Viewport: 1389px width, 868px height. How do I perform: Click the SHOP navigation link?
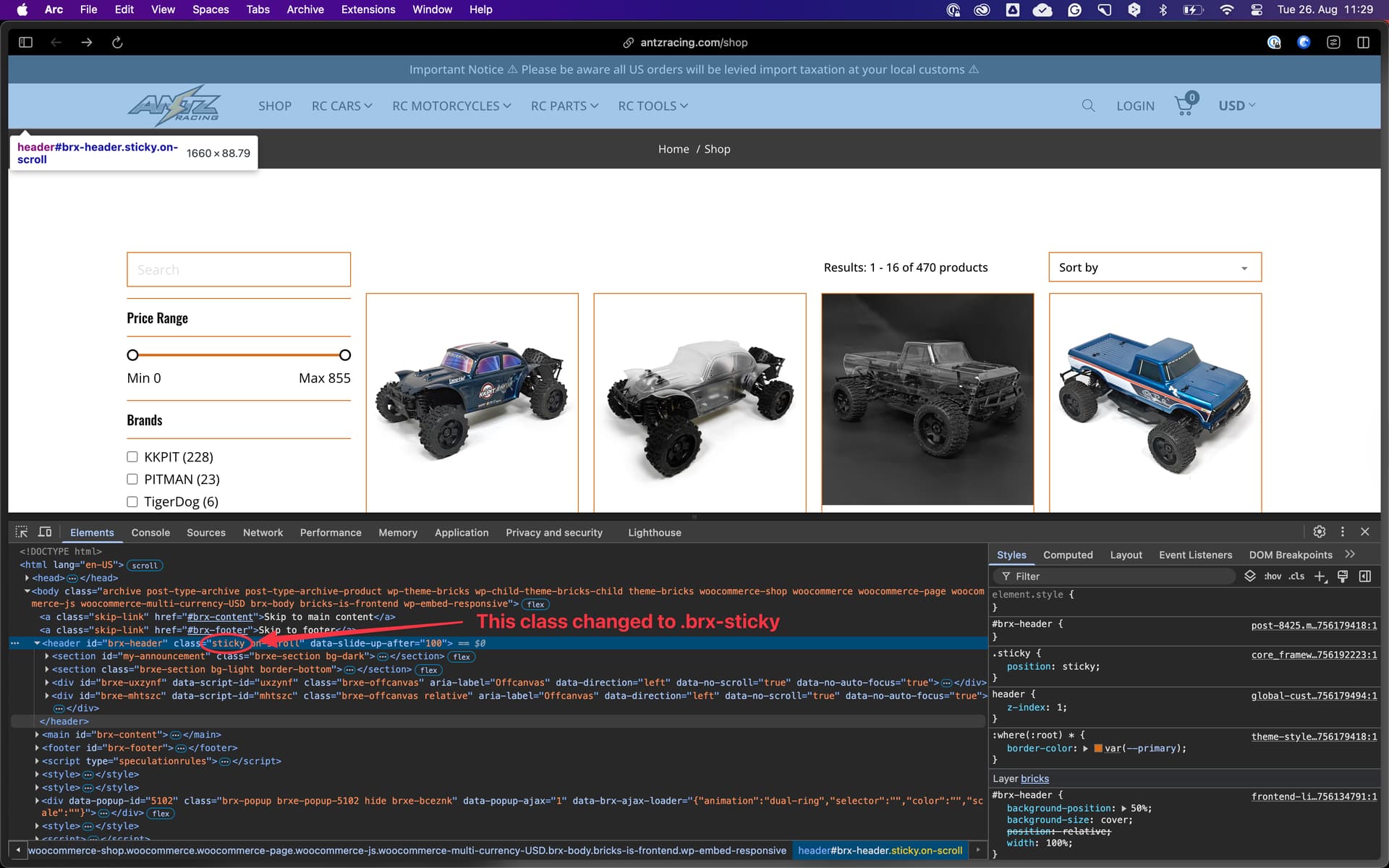click(275, 106)
